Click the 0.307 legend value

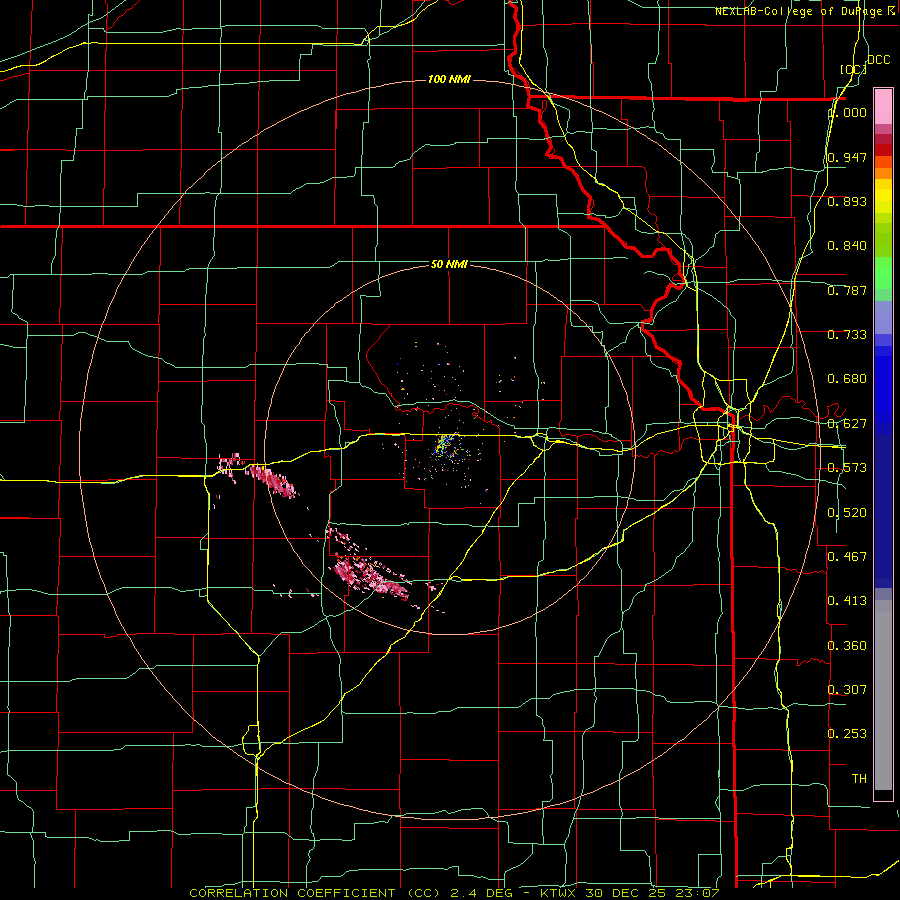click(847, 690)
